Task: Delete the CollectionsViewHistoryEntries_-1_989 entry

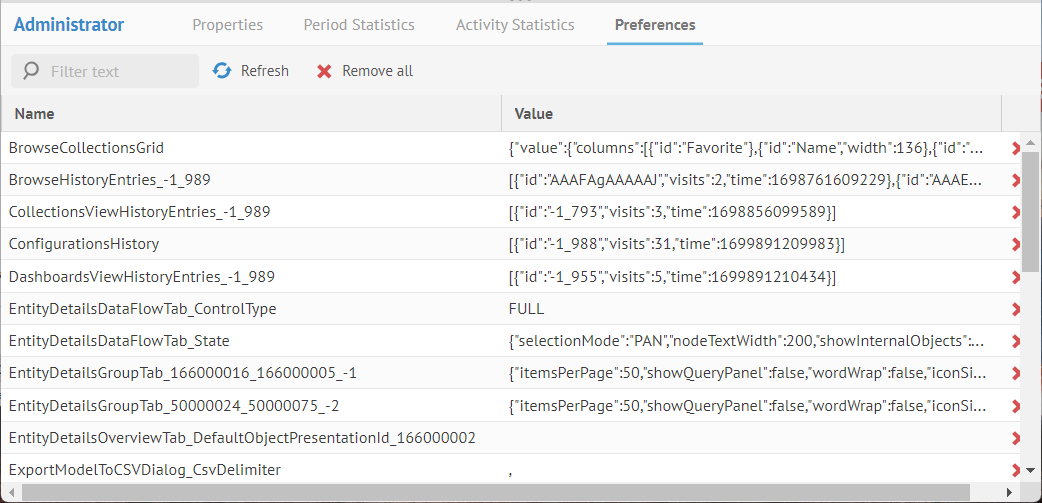Action: tap(1016, 212)
